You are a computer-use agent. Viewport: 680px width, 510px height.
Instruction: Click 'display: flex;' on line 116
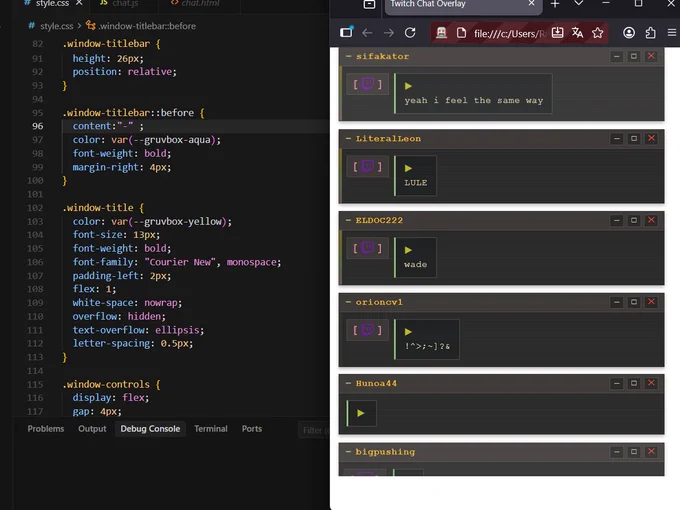coord(111,398)
